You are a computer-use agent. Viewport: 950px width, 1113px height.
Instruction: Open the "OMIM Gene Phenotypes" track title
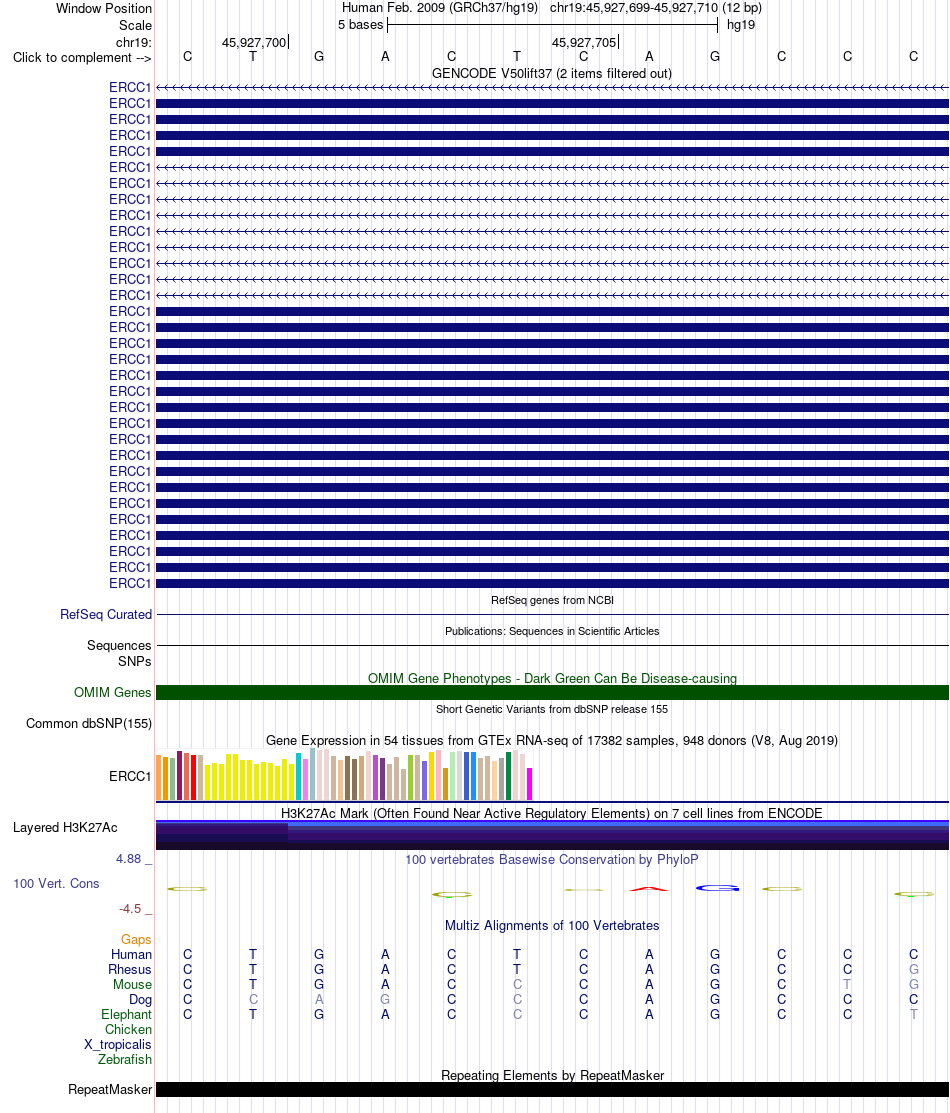[x=552, y=678]
